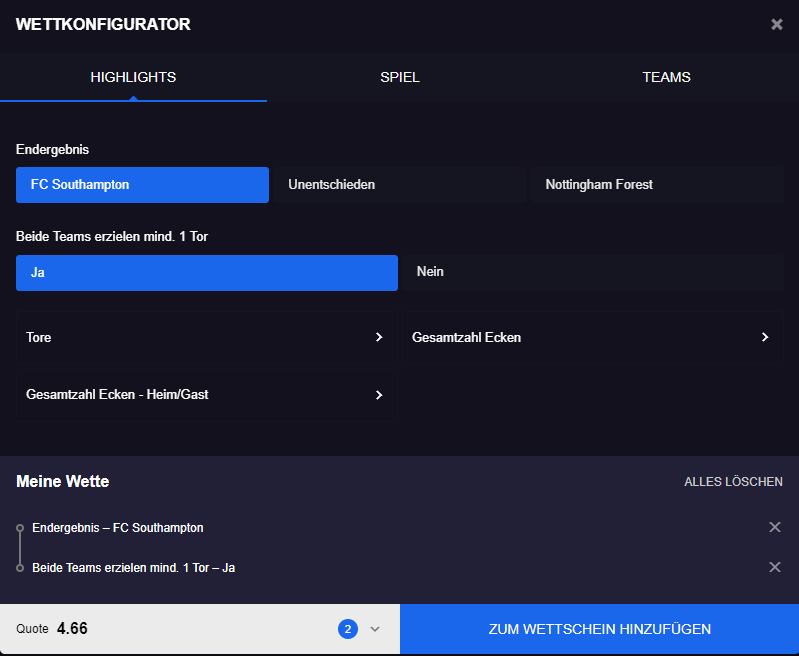Switch to the Highlights tab

(133, 77)
